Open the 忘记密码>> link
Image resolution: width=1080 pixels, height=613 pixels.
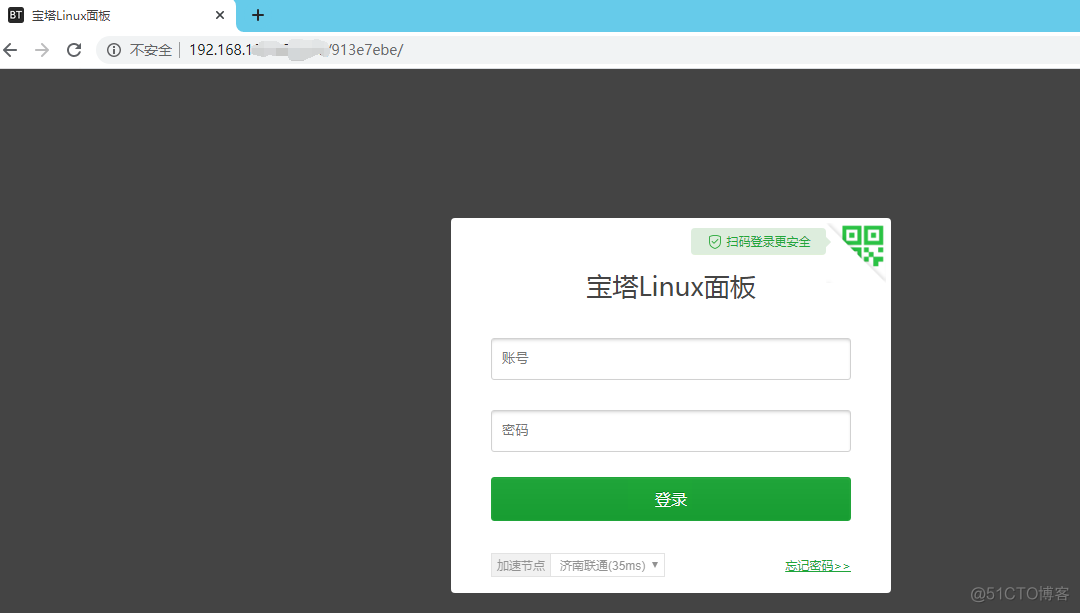817,564
